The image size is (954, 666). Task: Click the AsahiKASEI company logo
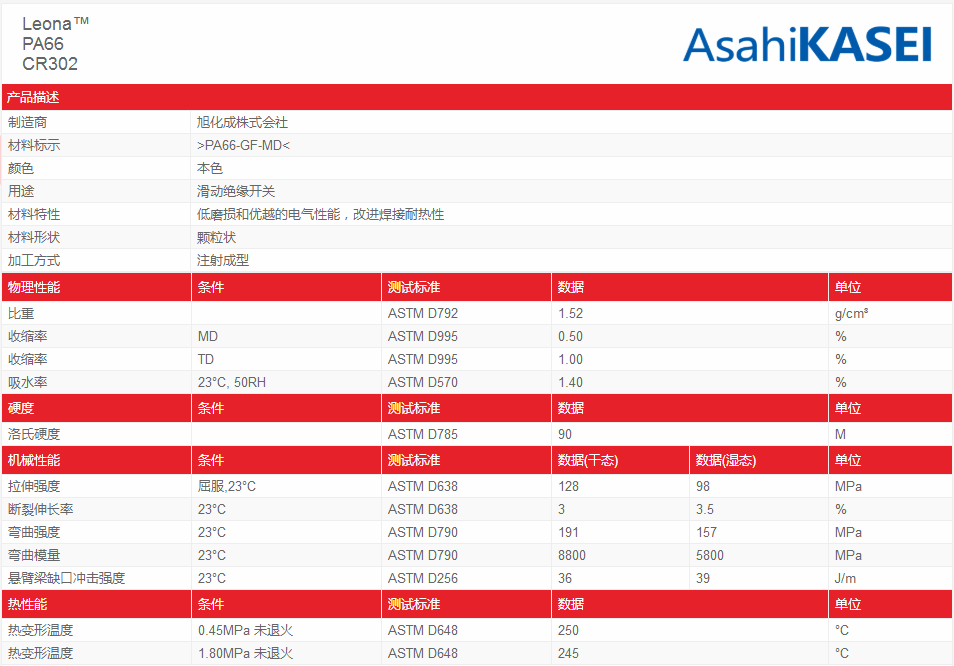pyautogui.click(x=807, y=44)
